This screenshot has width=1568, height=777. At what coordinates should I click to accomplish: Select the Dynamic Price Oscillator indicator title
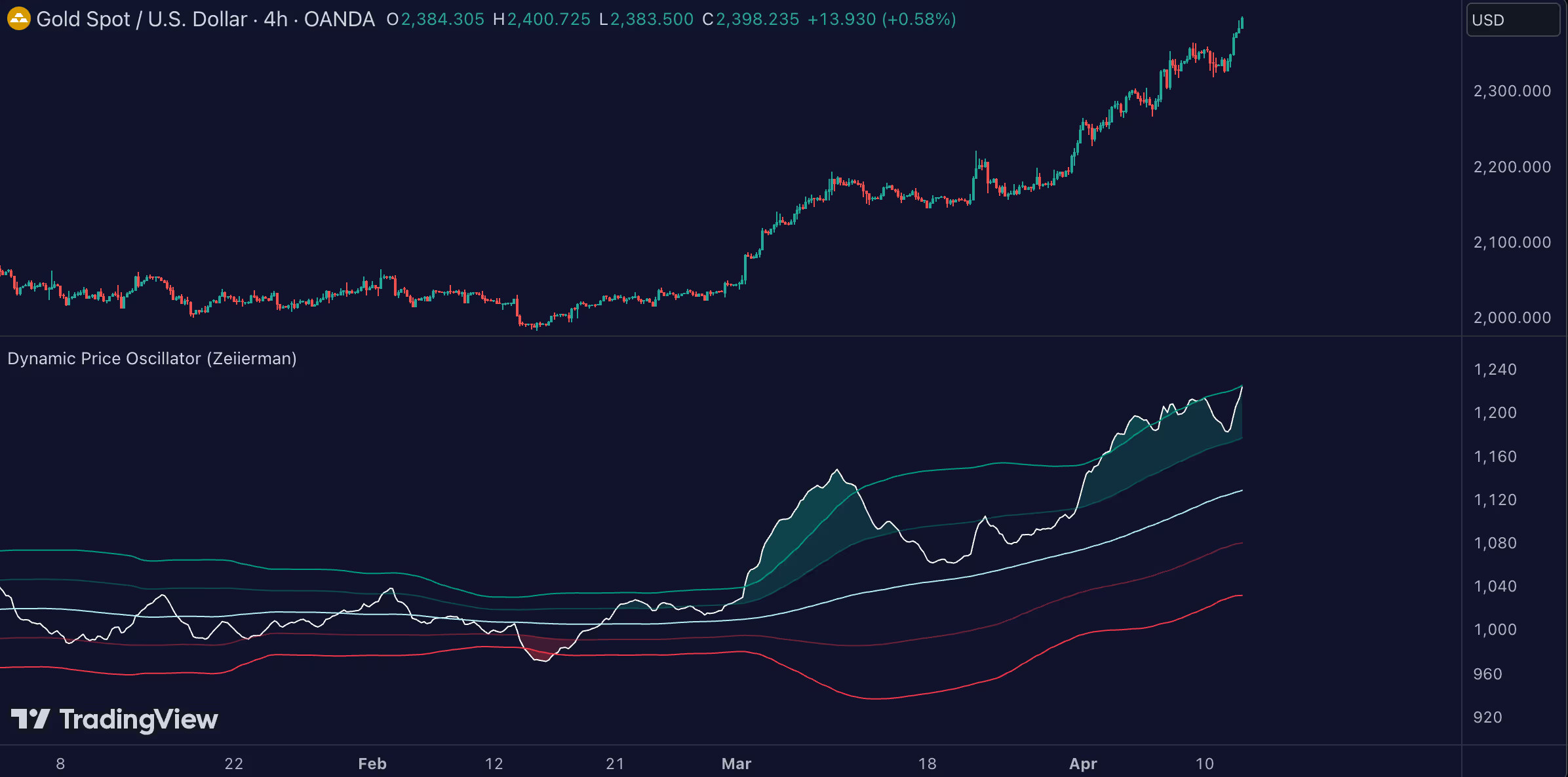(152, 358)
